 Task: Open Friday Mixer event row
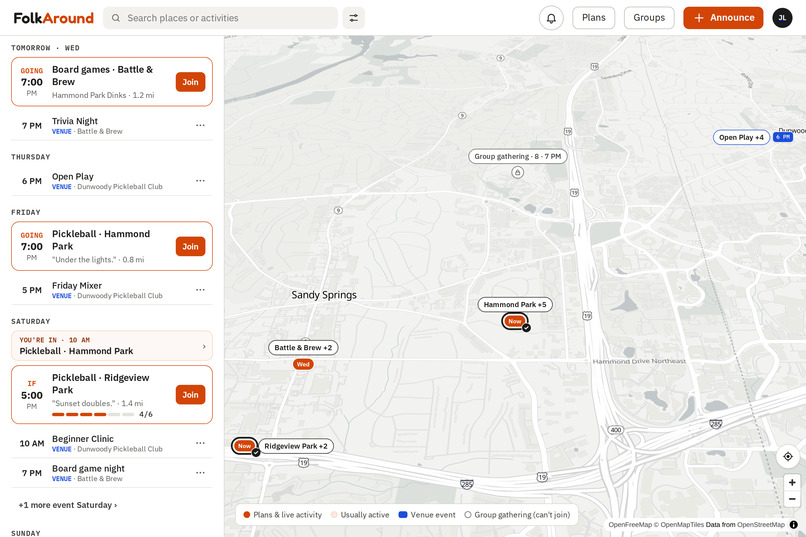click(x=112, y=290)
